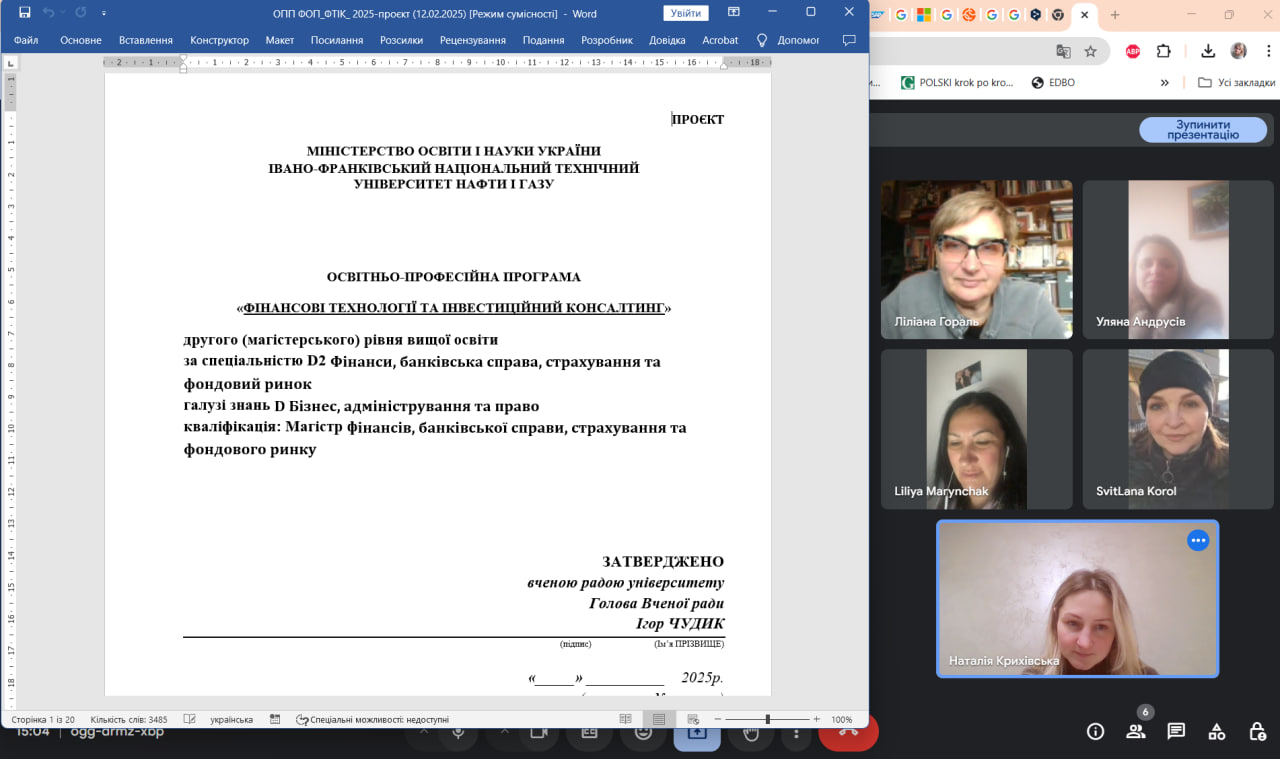This screenshot has width=1280, height=759.
Task: Switch Word to Web Layout view
Action: coord(691,719)
